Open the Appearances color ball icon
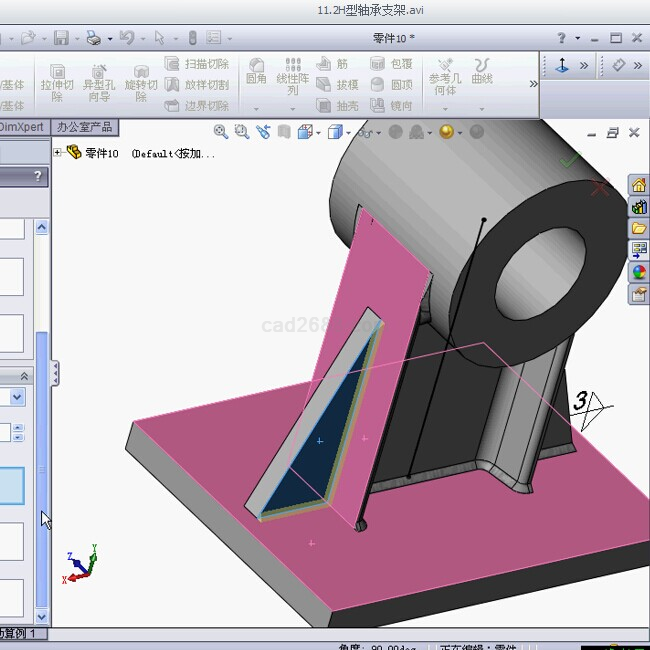The image size is (650, 650). (x=638, y=272)
